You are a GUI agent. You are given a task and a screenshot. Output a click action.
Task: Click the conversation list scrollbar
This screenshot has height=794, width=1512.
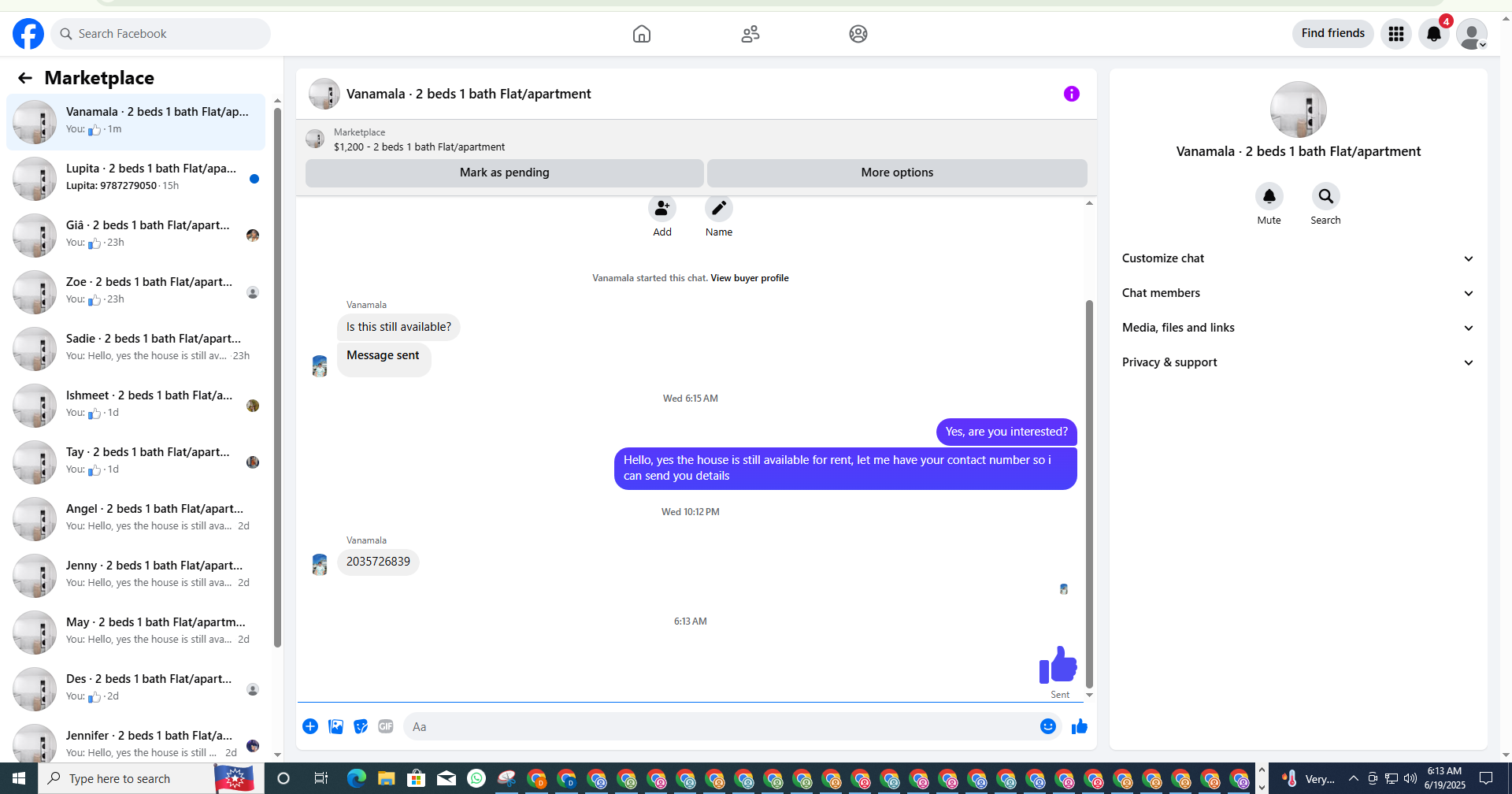click(x=277, y=378)
